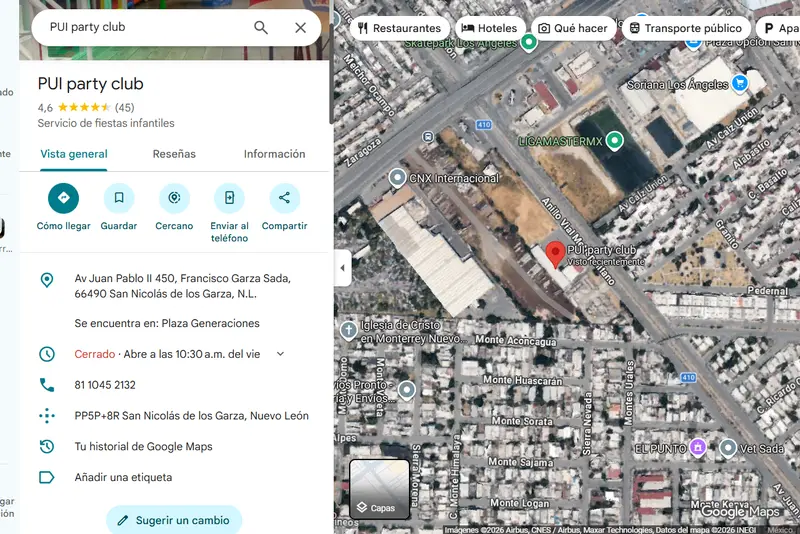Switch to Vista general tab
Image resolution: width=800 pixels, height=534 pixels.
[x=74, y=154]
